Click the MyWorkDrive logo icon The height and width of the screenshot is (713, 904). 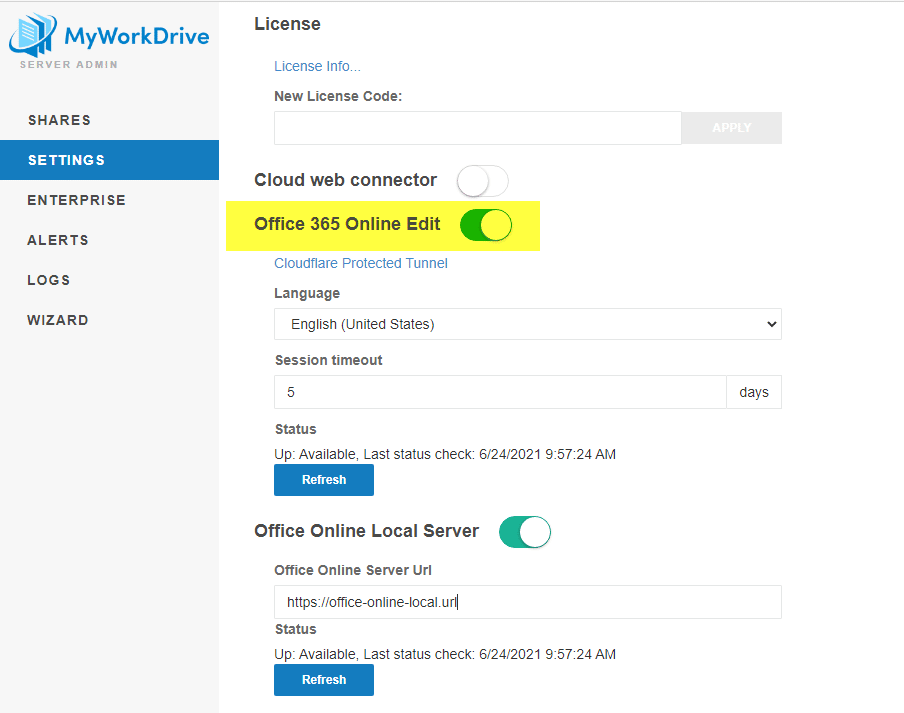click(32, 36)
